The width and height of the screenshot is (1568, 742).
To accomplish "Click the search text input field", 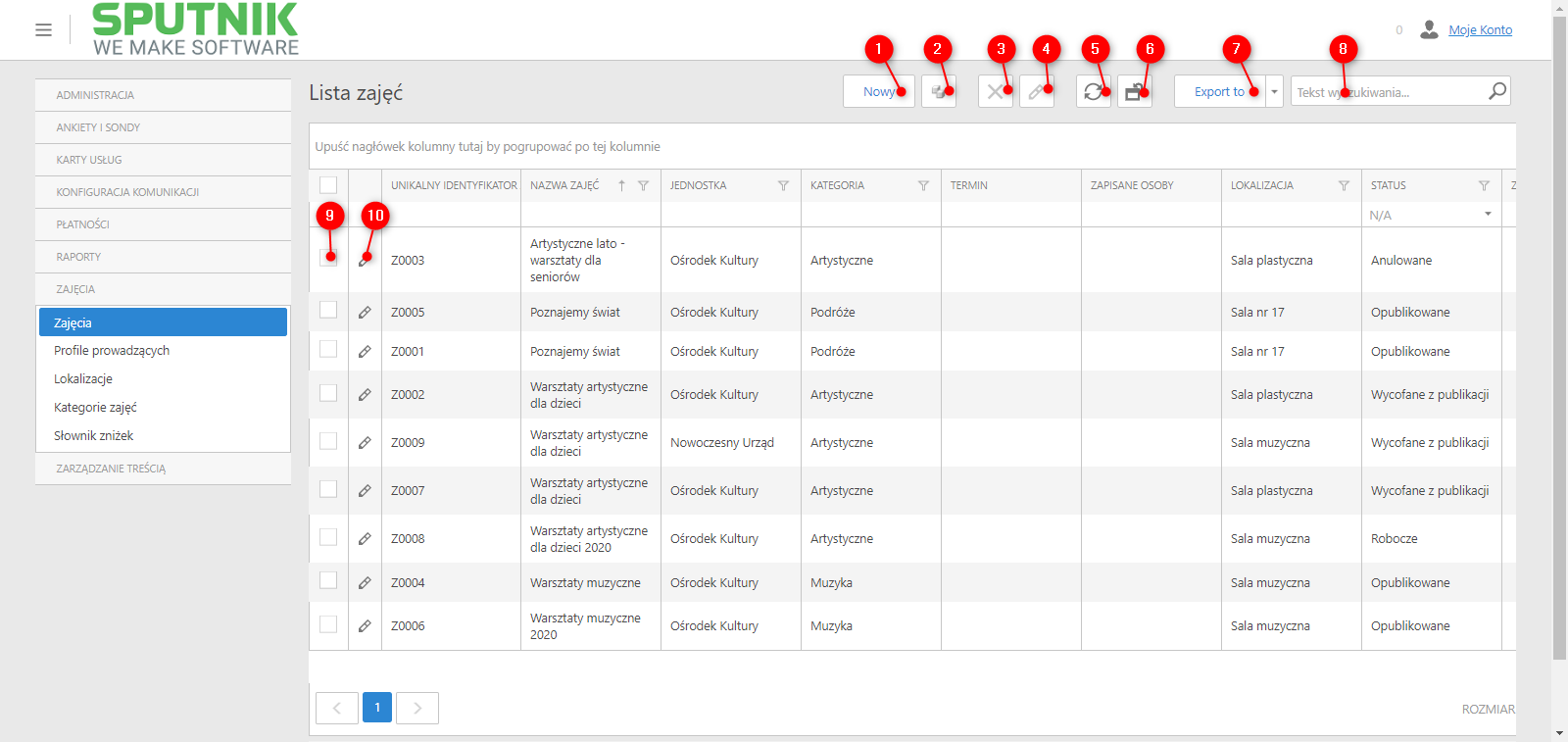I will click(x=1390, y=91).
